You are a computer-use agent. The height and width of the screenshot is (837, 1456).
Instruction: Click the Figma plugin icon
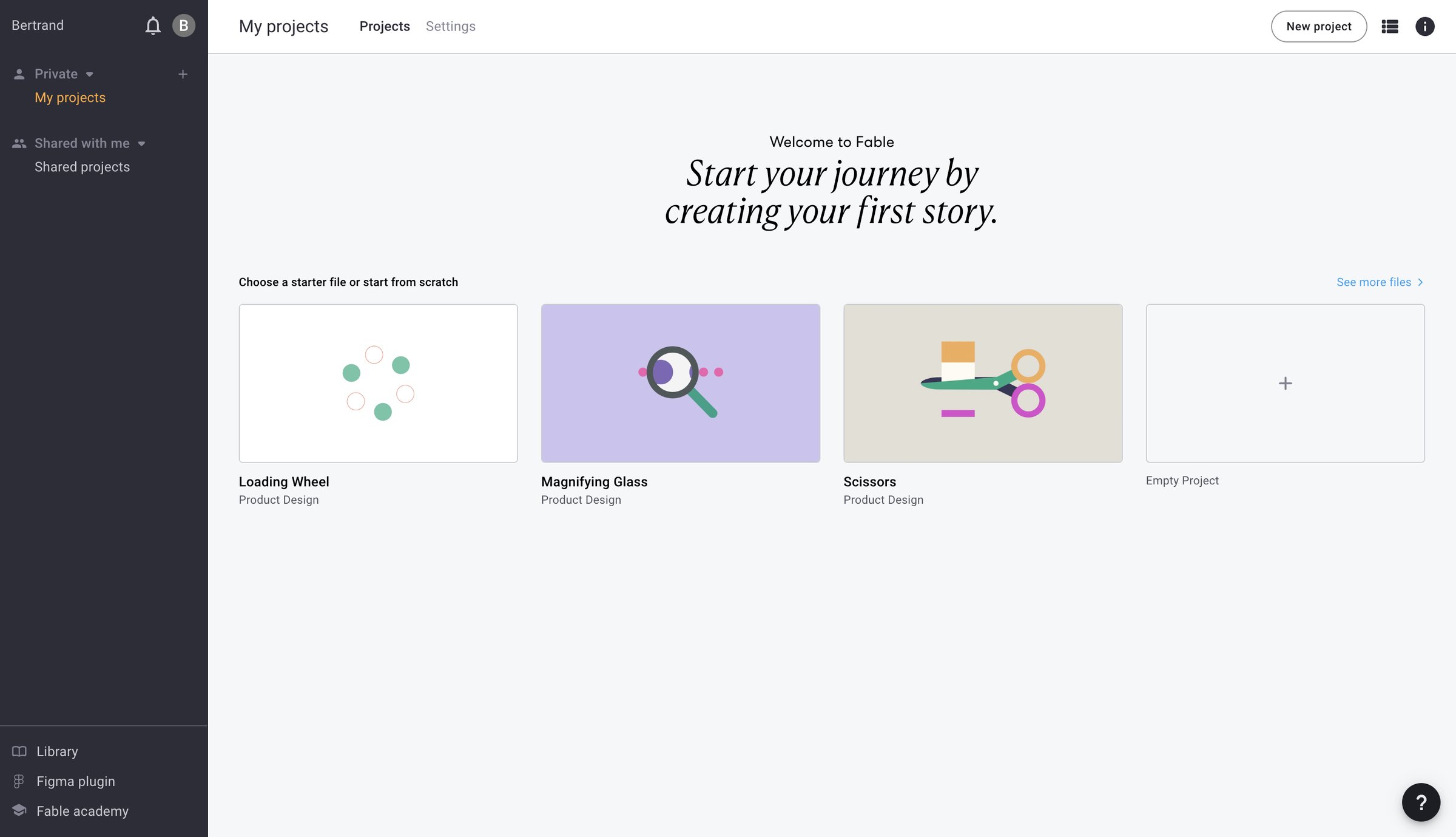(19, 781)
